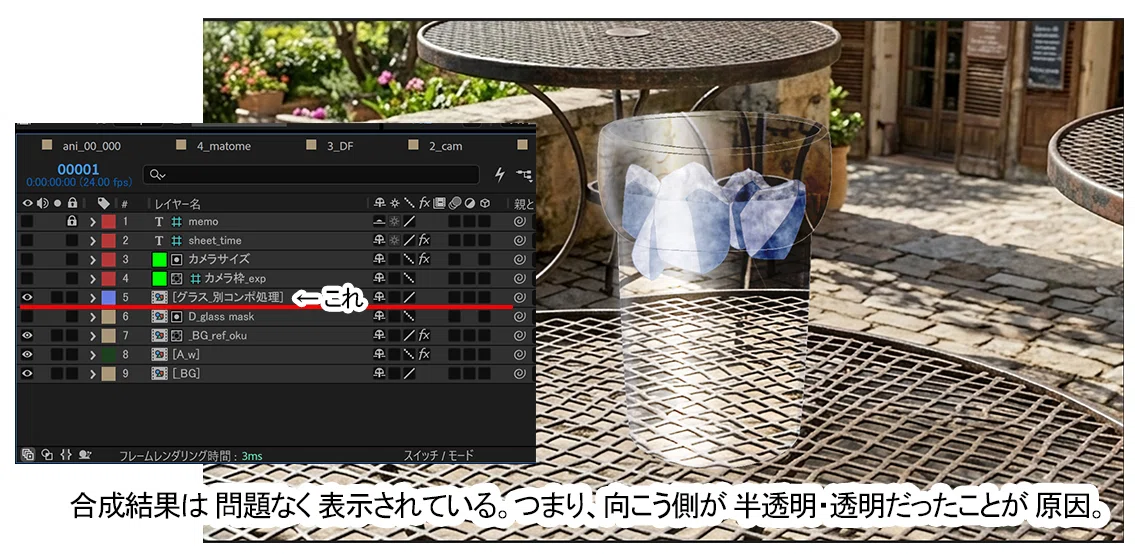Click parent pick whip for memo layer
This screenshot has height=554, width=1135.
pyautogui.click(x=519, y=222)
